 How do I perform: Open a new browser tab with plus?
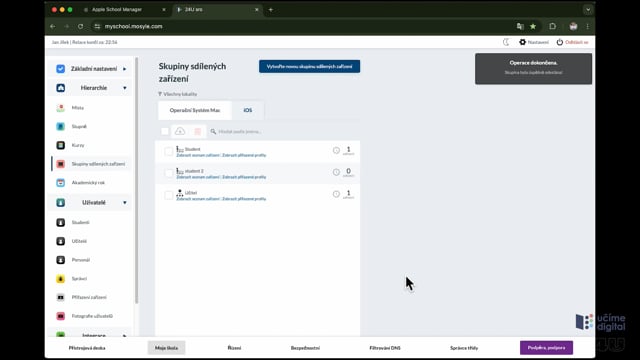(271, 9)
